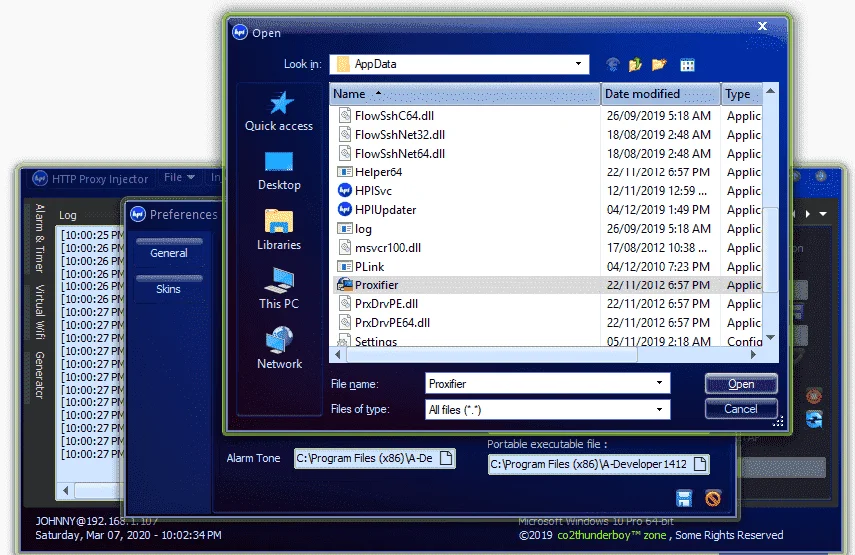Click the tab menu dropdown arrow in main window
The height and width of the screenshot is (555, 855).
point(823,214)
